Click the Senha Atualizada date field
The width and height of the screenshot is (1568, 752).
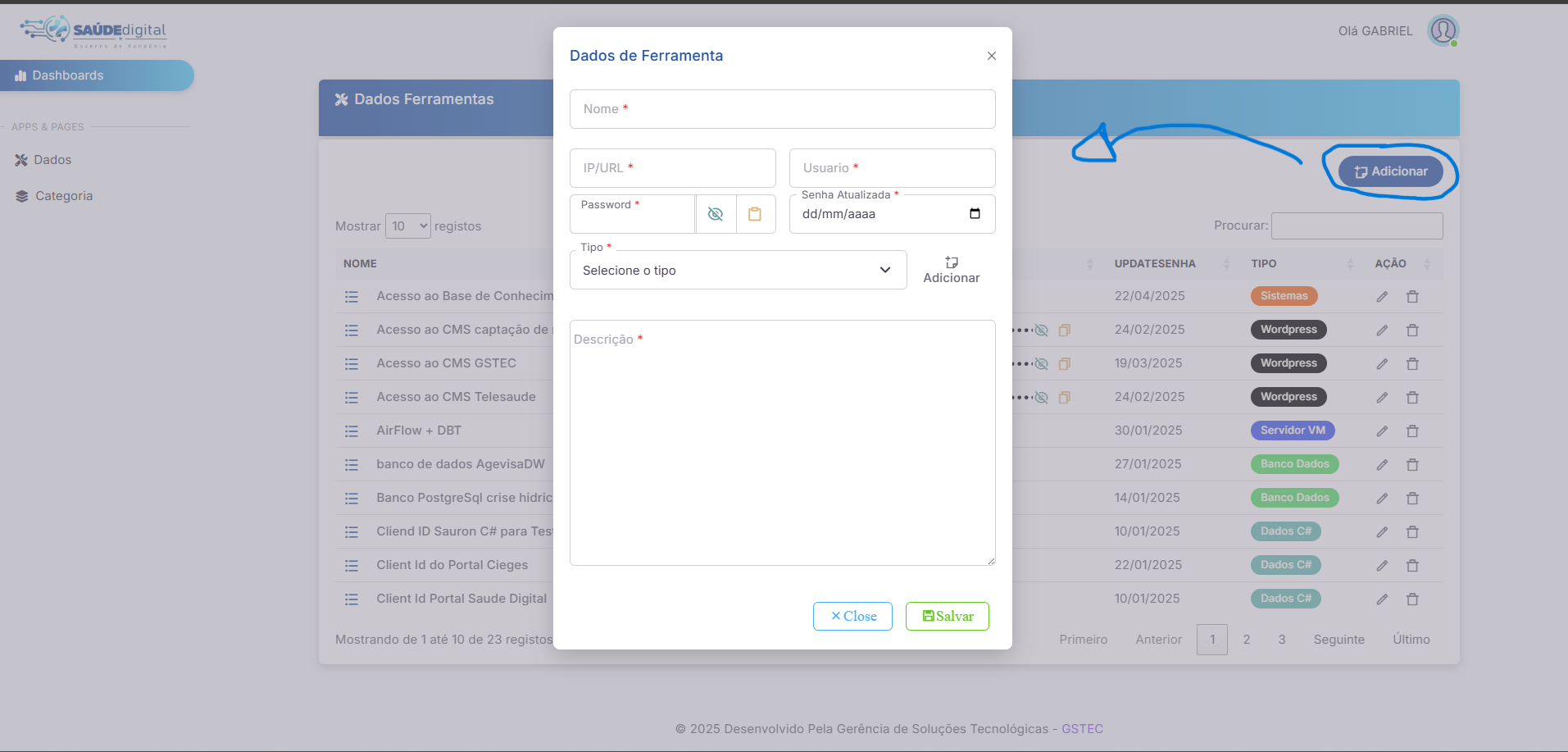892,214
